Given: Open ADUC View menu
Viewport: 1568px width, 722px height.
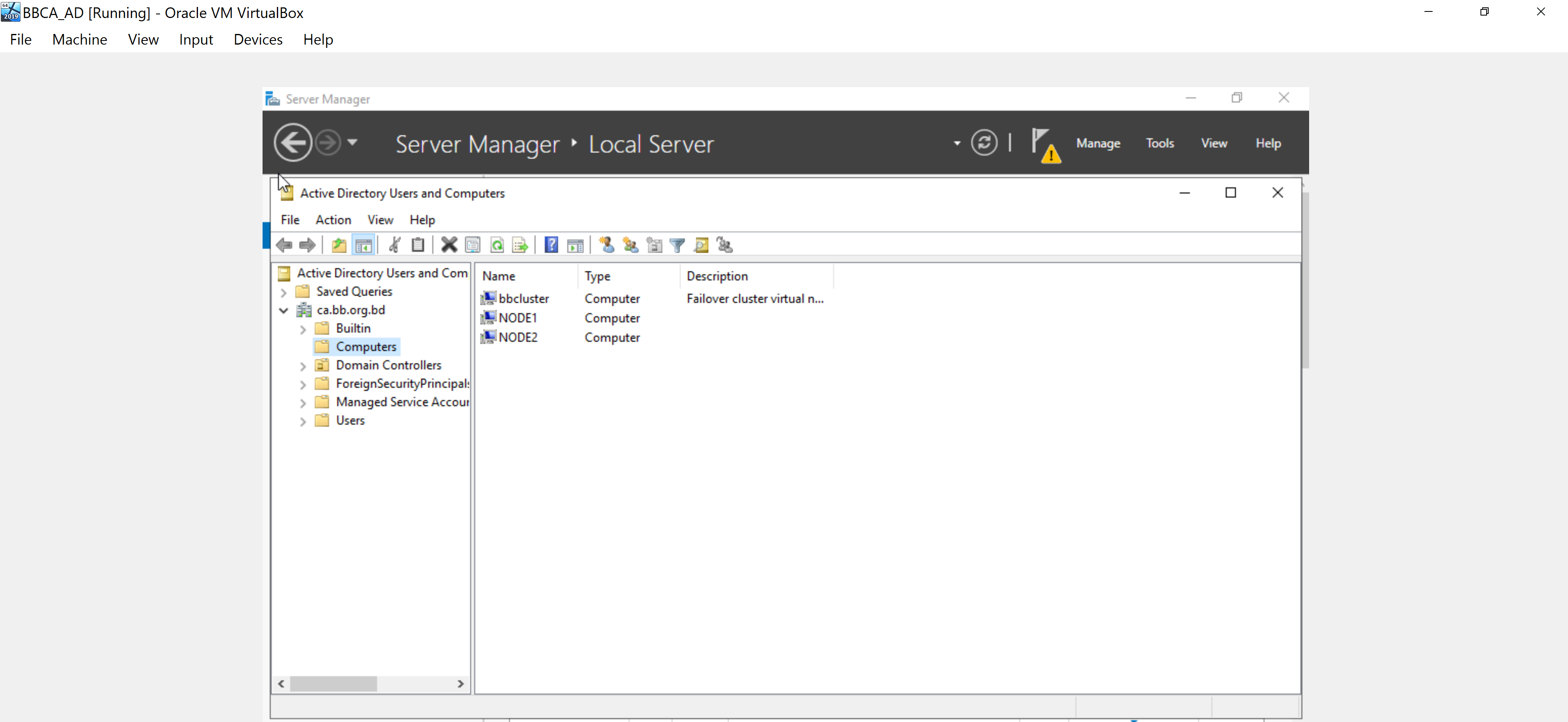Looking at the screenshot, I should click(x=380, y=220).
